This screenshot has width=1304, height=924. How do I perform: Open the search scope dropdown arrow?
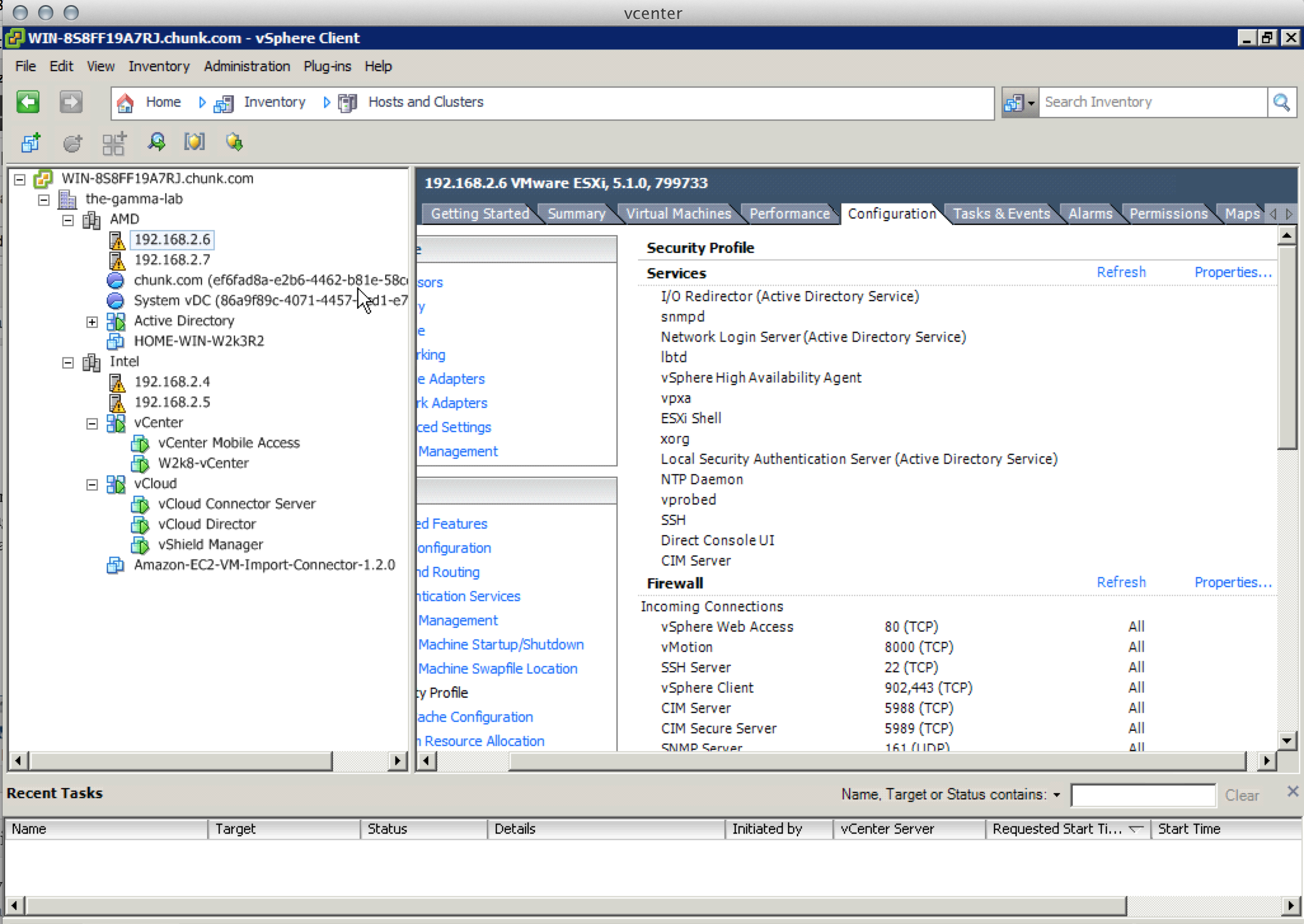click(1031, 103)
